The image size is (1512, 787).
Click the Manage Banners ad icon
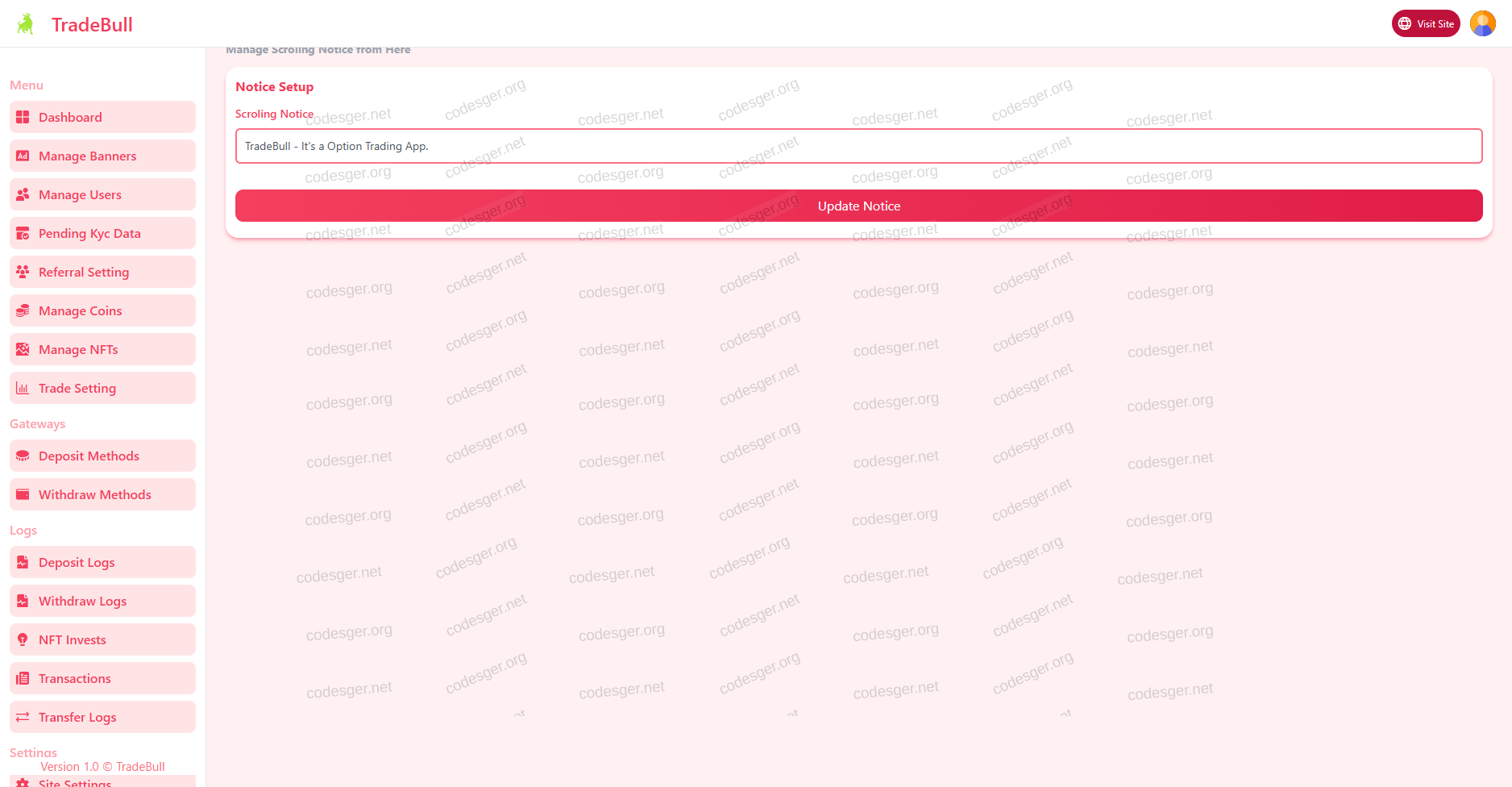click(x=23, y=156)
